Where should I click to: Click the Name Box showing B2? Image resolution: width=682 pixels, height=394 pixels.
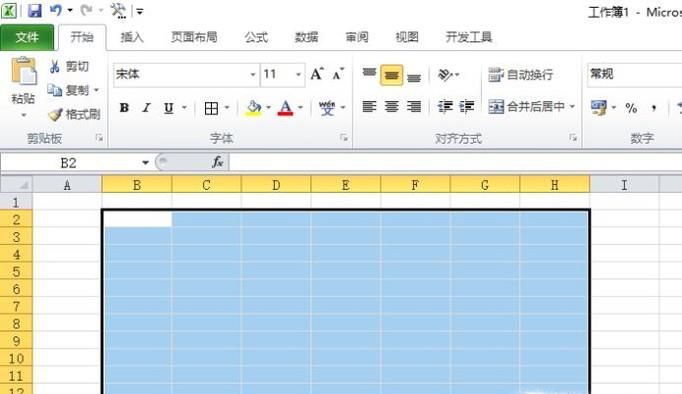click(70, 163)
